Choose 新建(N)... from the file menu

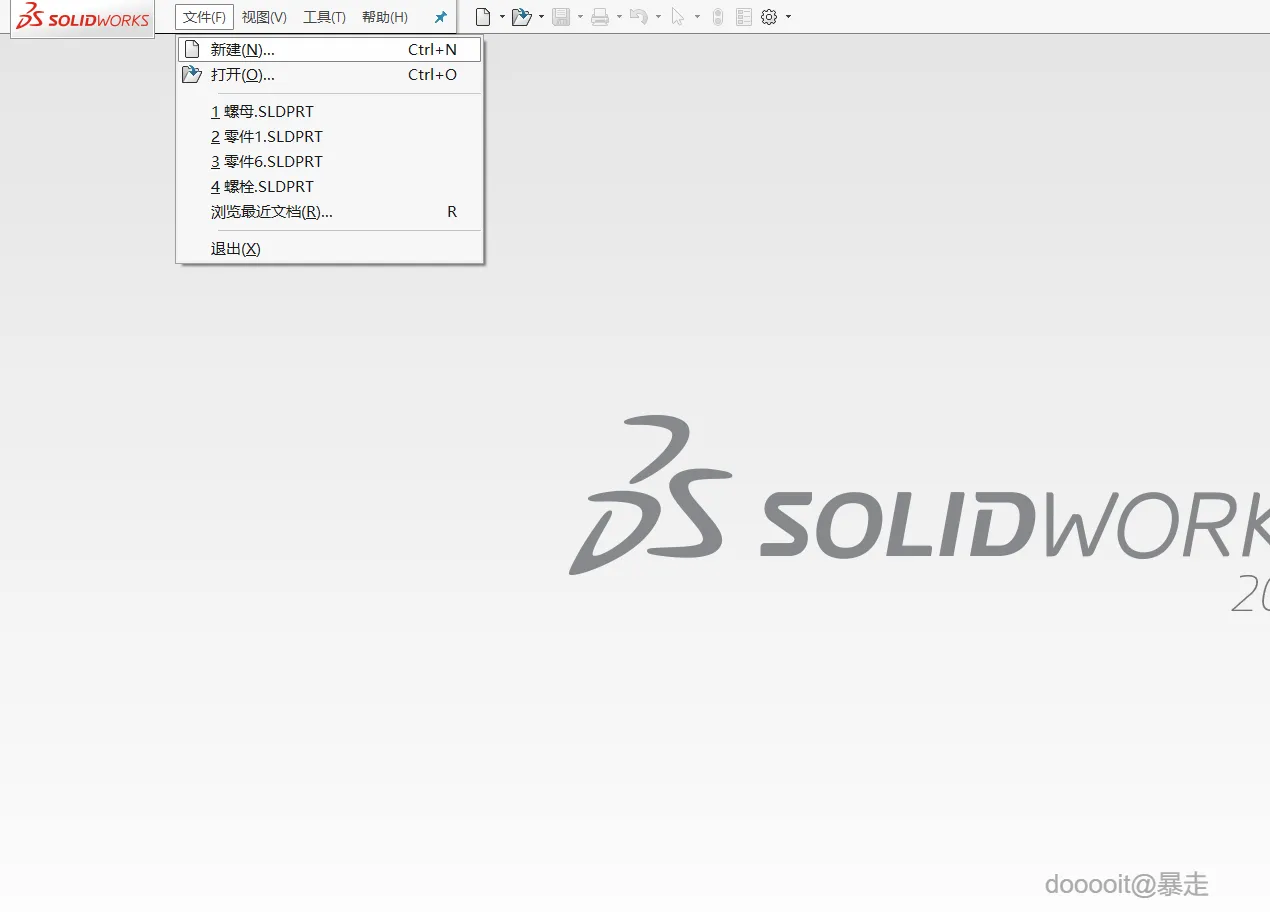329,49
